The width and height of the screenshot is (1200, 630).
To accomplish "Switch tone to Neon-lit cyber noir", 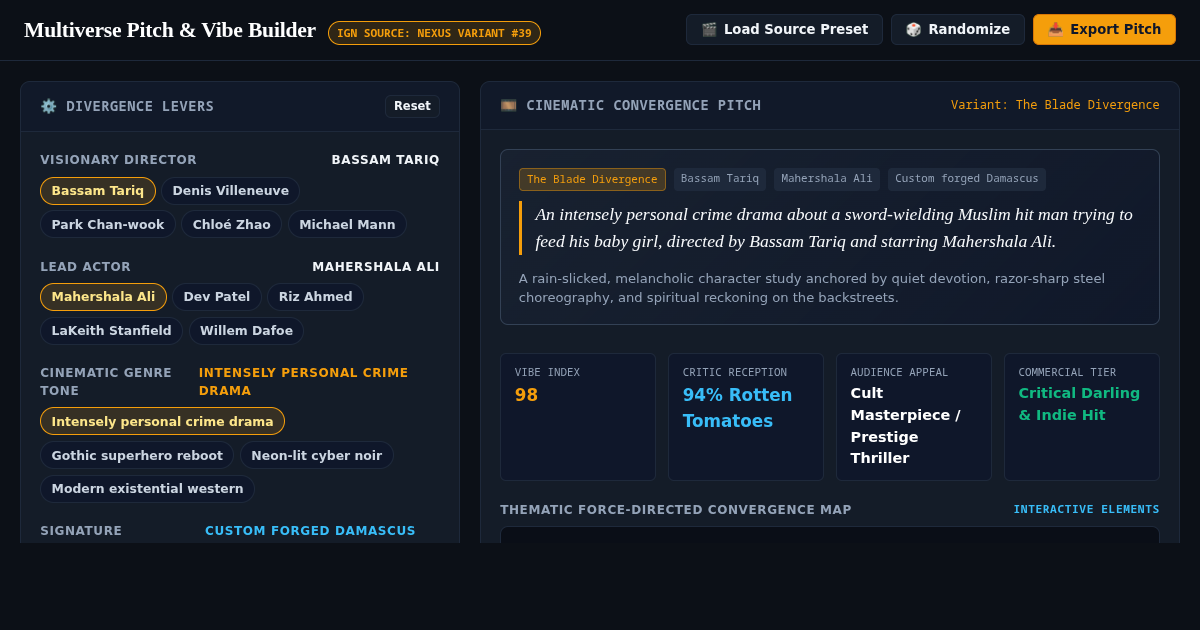I will point(317,455).
